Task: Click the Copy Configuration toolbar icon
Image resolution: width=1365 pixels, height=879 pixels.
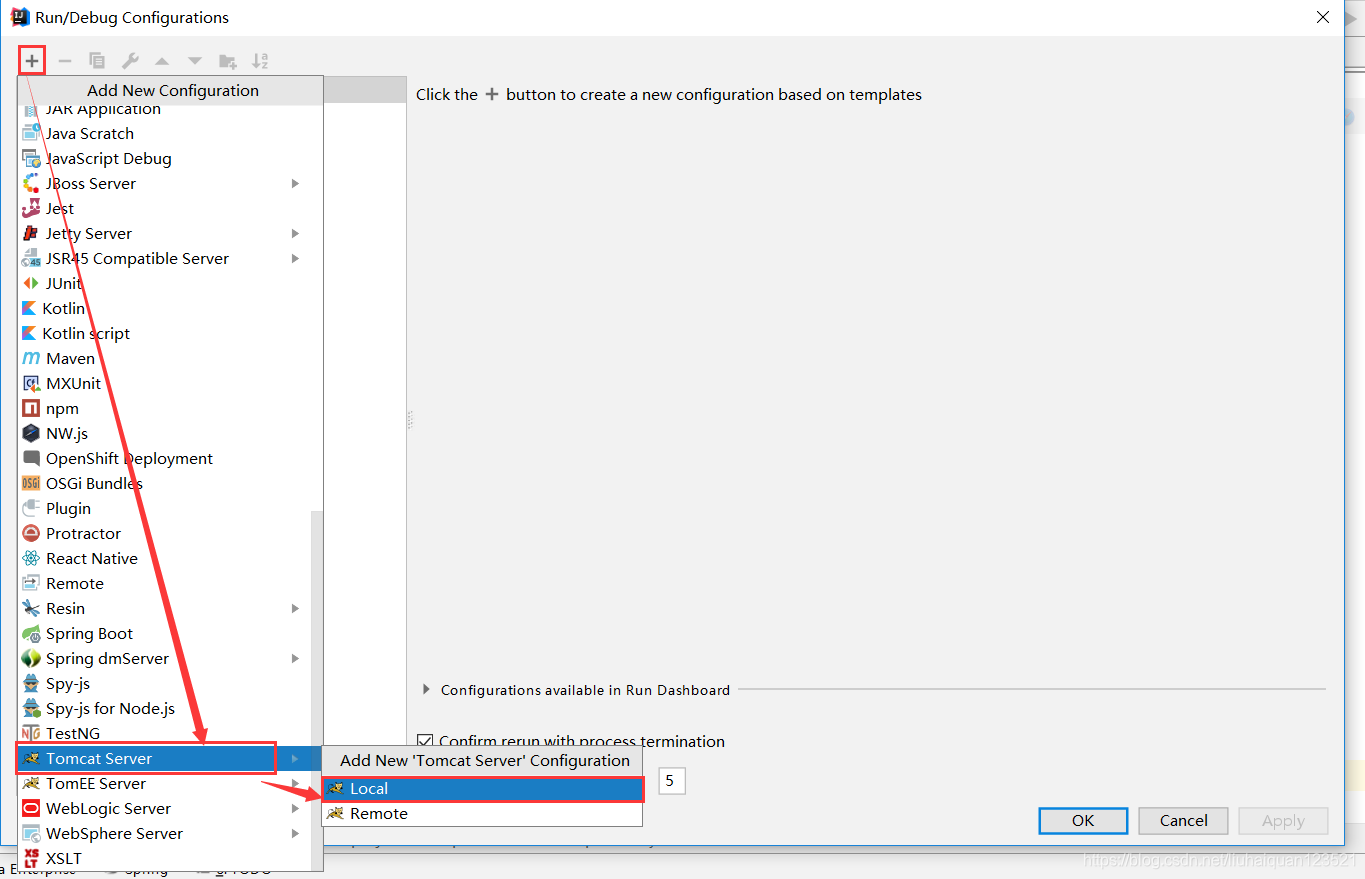Action: 97,61
